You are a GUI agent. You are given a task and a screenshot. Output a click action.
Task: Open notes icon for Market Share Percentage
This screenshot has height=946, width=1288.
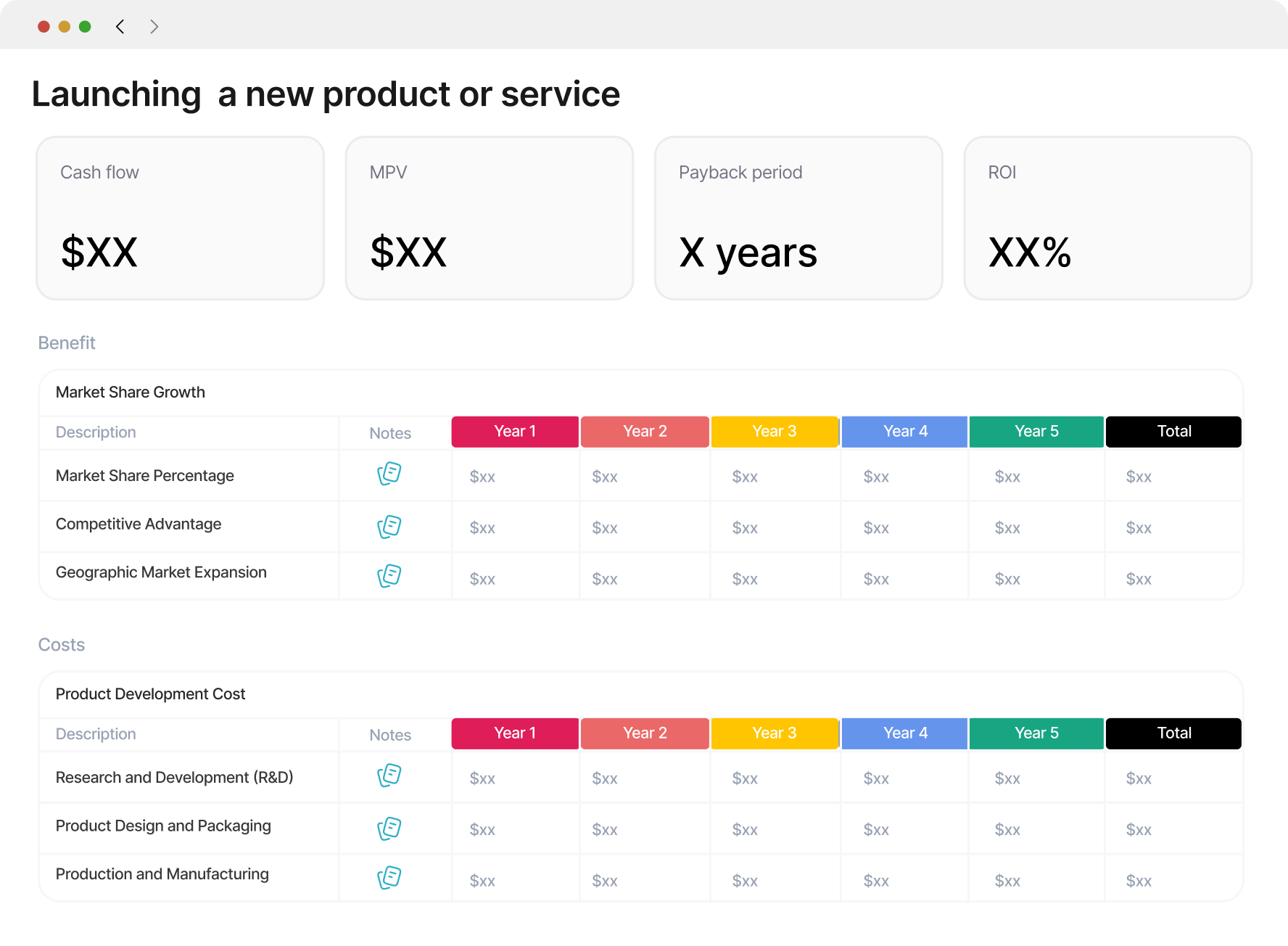pyautogui.click(x=389, y=474)
